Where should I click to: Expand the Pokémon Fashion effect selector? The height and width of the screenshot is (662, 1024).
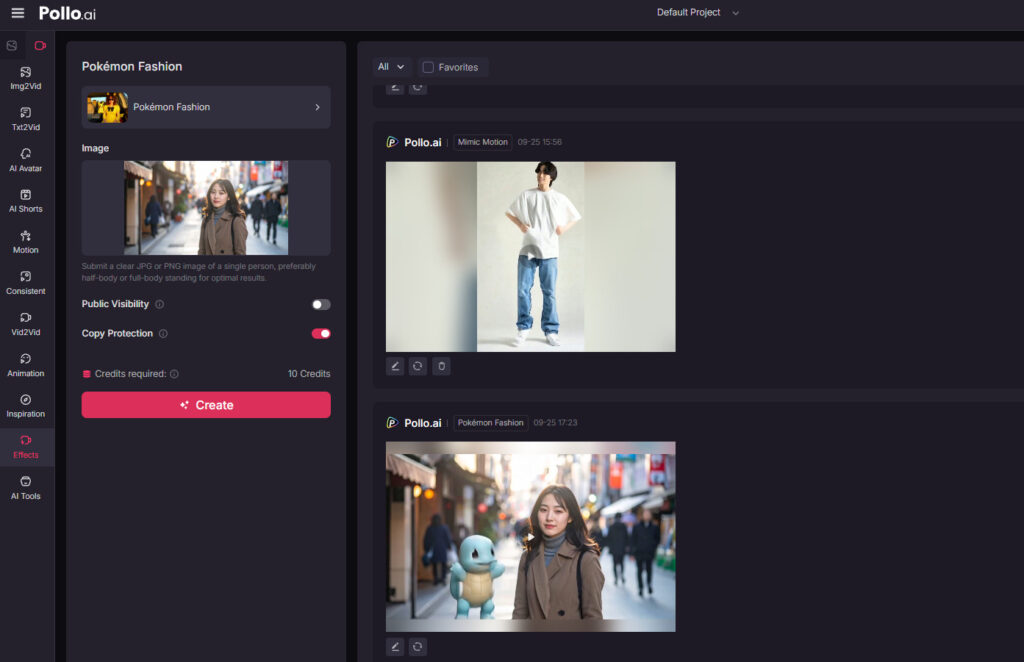206,107
